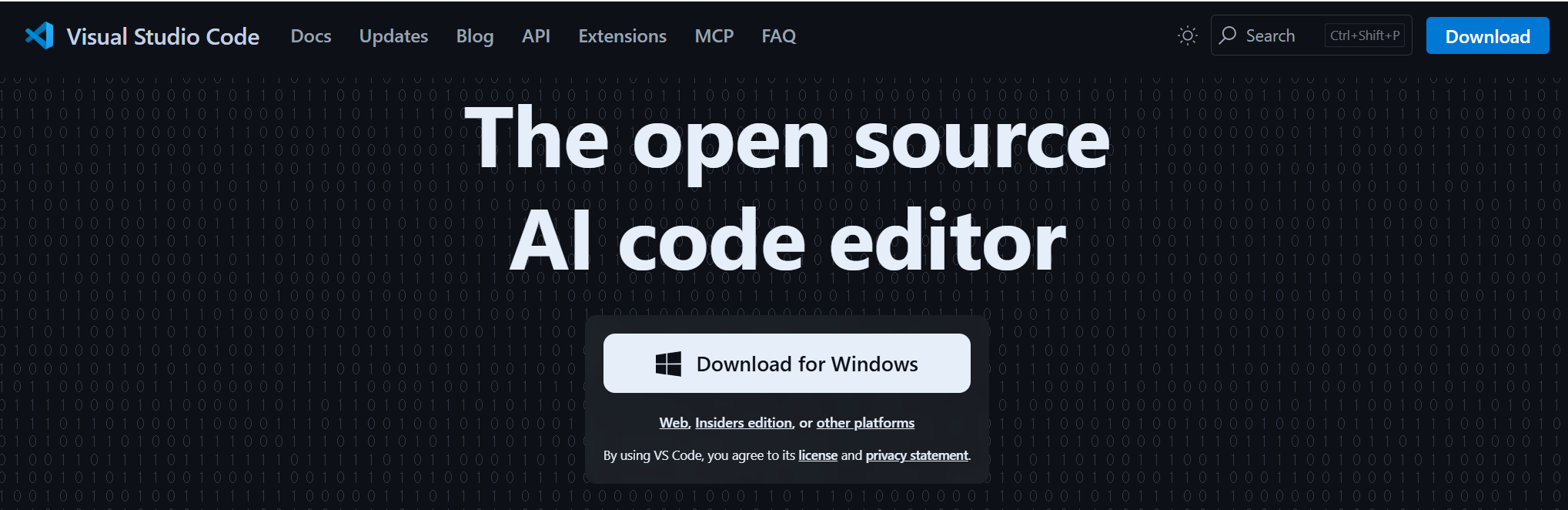1568x510 pixels.
Task: Open the Visual Studio Code home link text
Action: click(x=162, y=36)
